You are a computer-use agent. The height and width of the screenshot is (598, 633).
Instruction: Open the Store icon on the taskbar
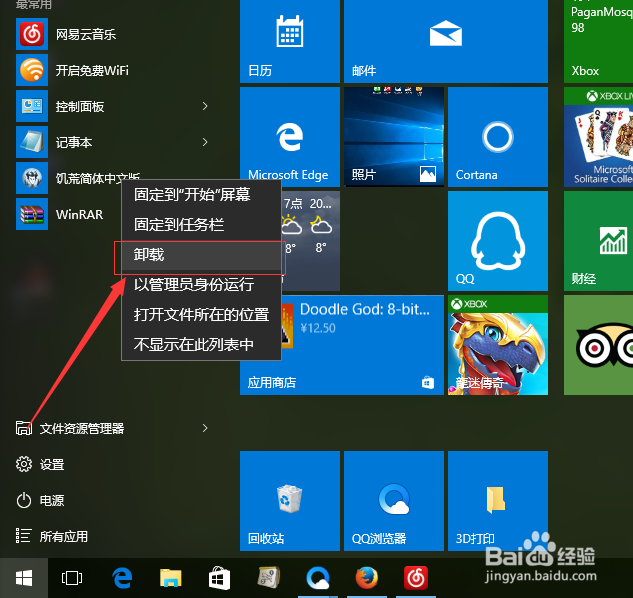click(219, 578)
